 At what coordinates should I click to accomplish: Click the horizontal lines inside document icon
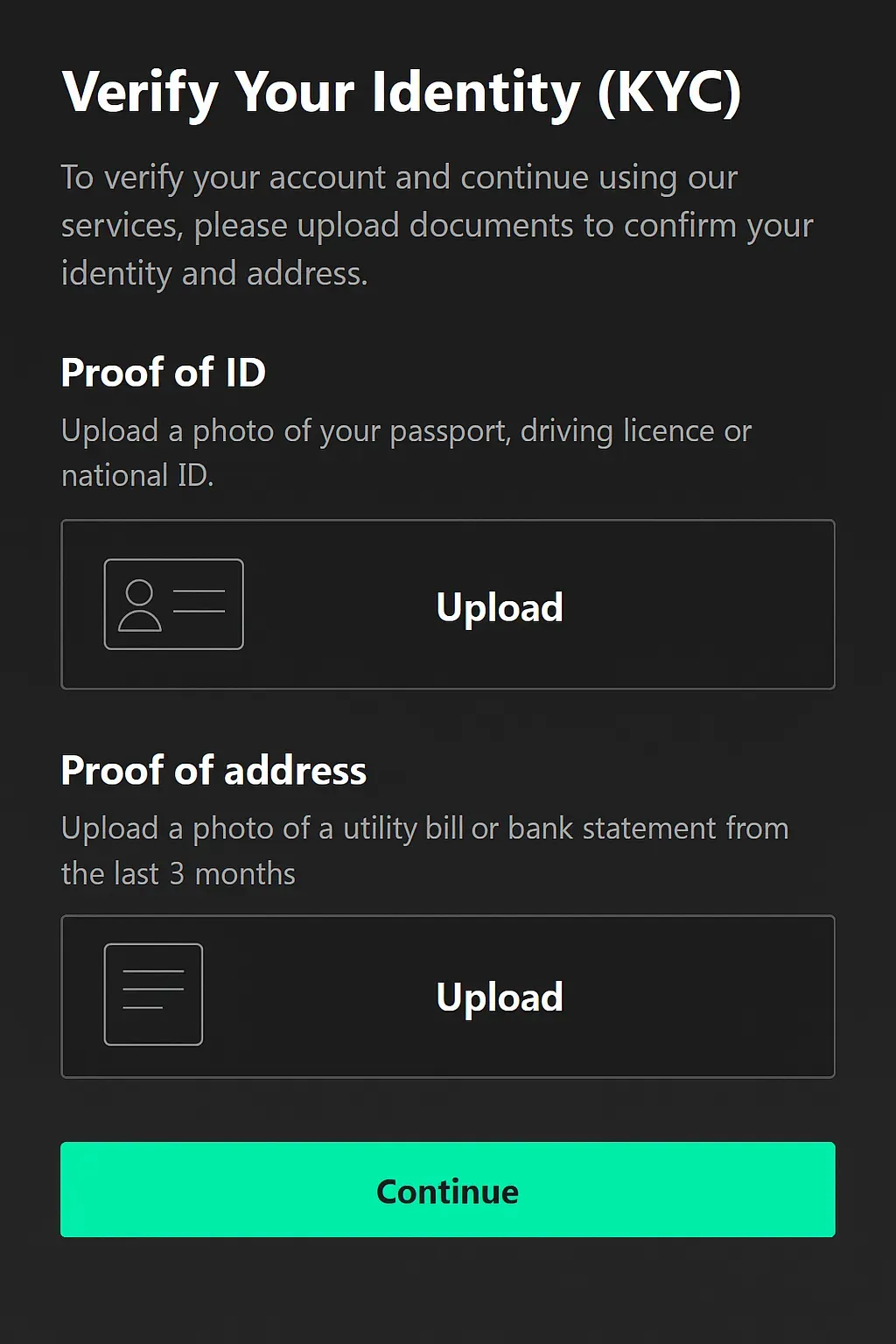pos(153,990)
